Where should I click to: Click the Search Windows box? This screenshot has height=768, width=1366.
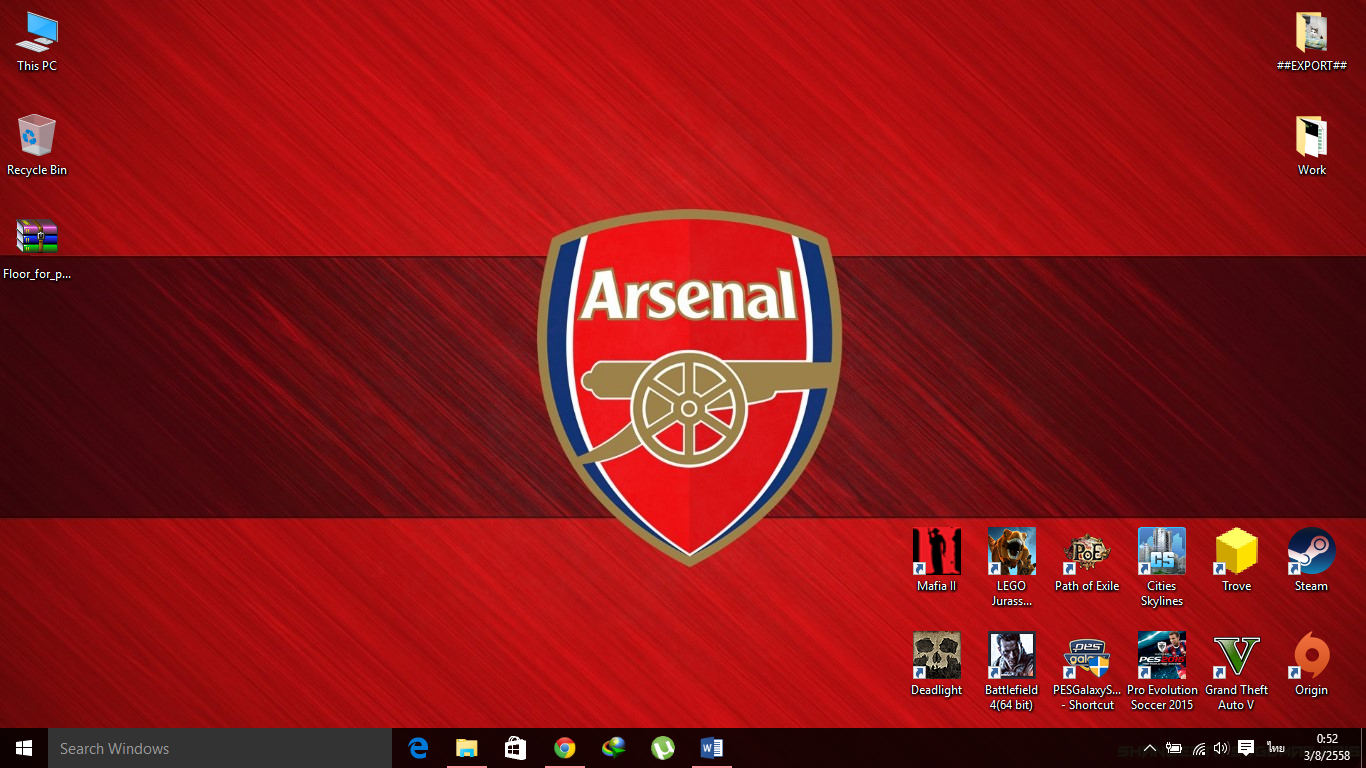(x=220, y=748)
